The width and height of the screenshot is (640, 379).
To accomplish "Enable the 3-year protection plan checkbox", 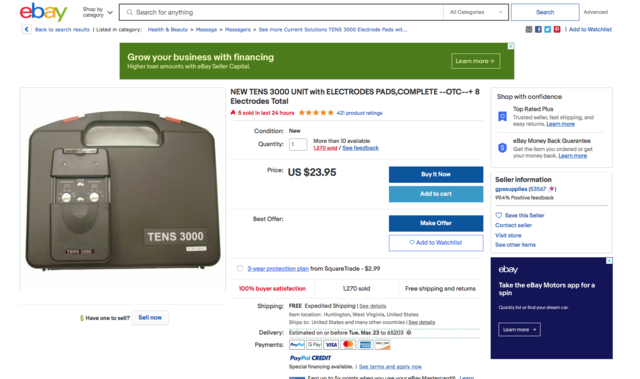I will [x=240, y=268].
